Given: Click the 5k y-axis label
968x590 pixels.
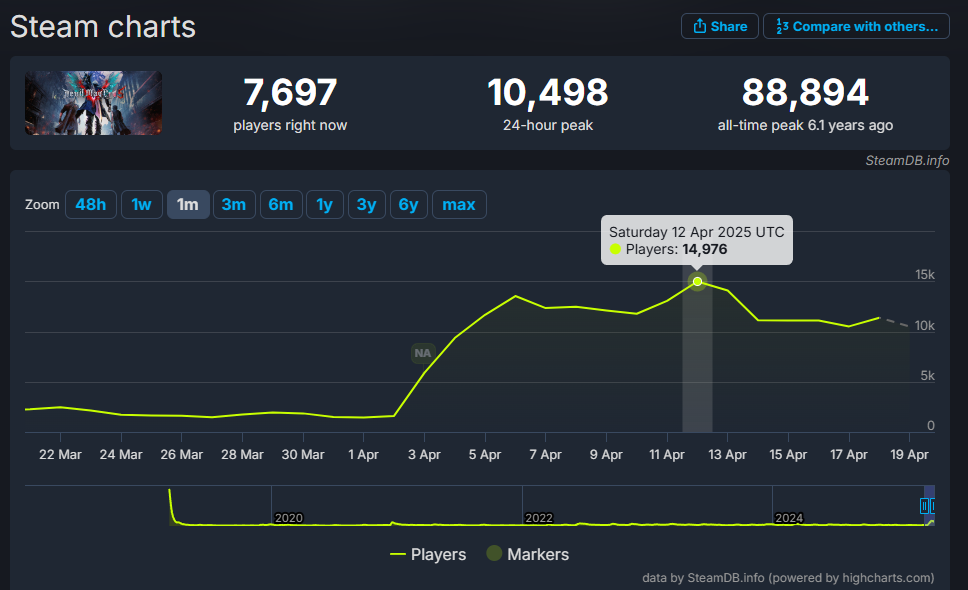Looking at the screenshot, I should point(927,375).
